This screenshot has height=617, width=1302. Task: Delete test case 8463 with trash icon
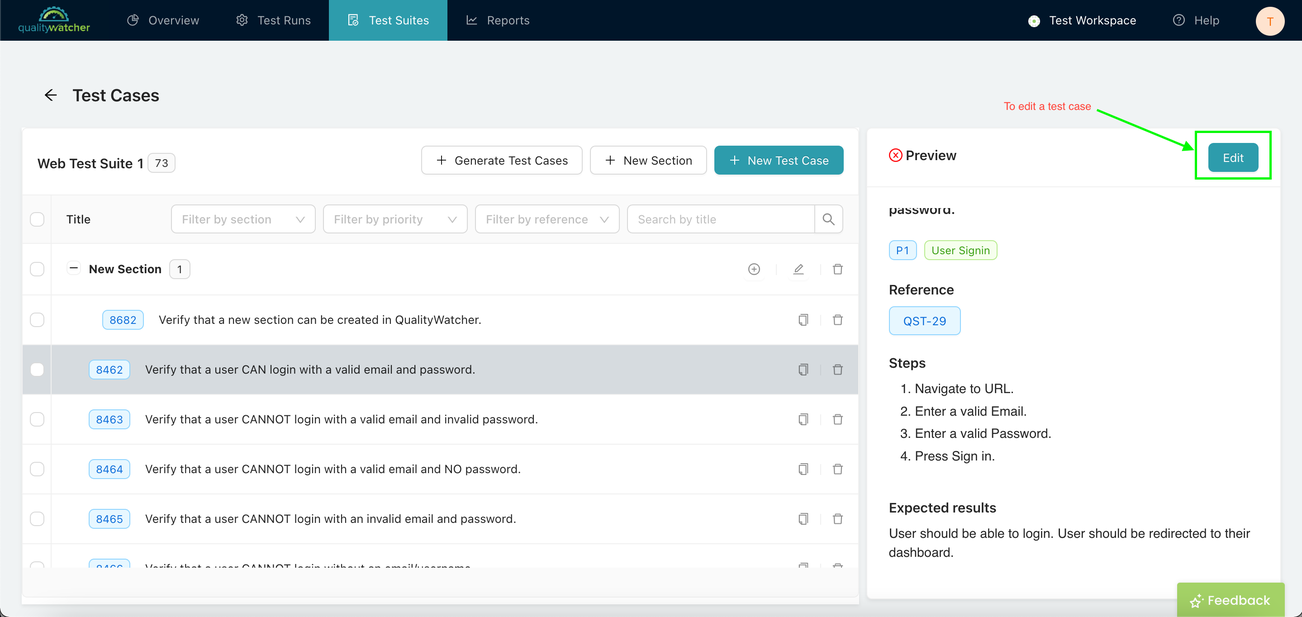click(x=838, y=419)
